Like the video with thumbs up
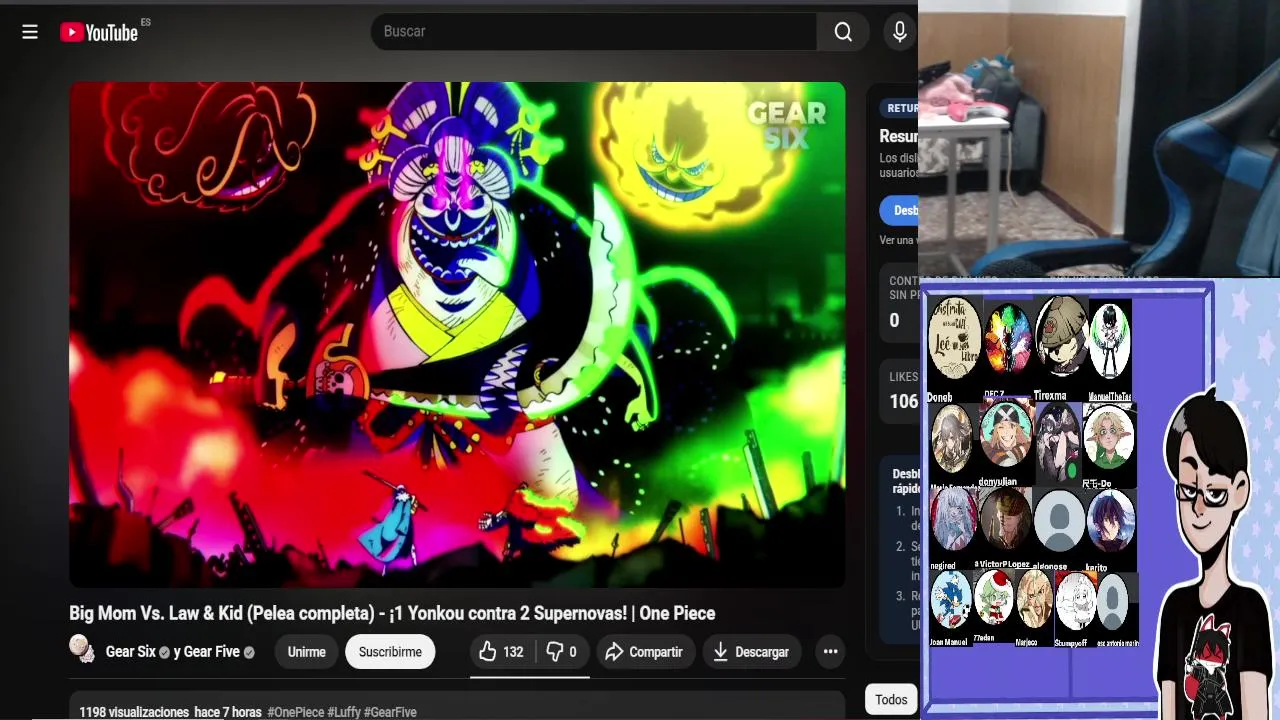The height and width of the screenshot is (720, 1280). pyautogui.click(x=502, y=652)
